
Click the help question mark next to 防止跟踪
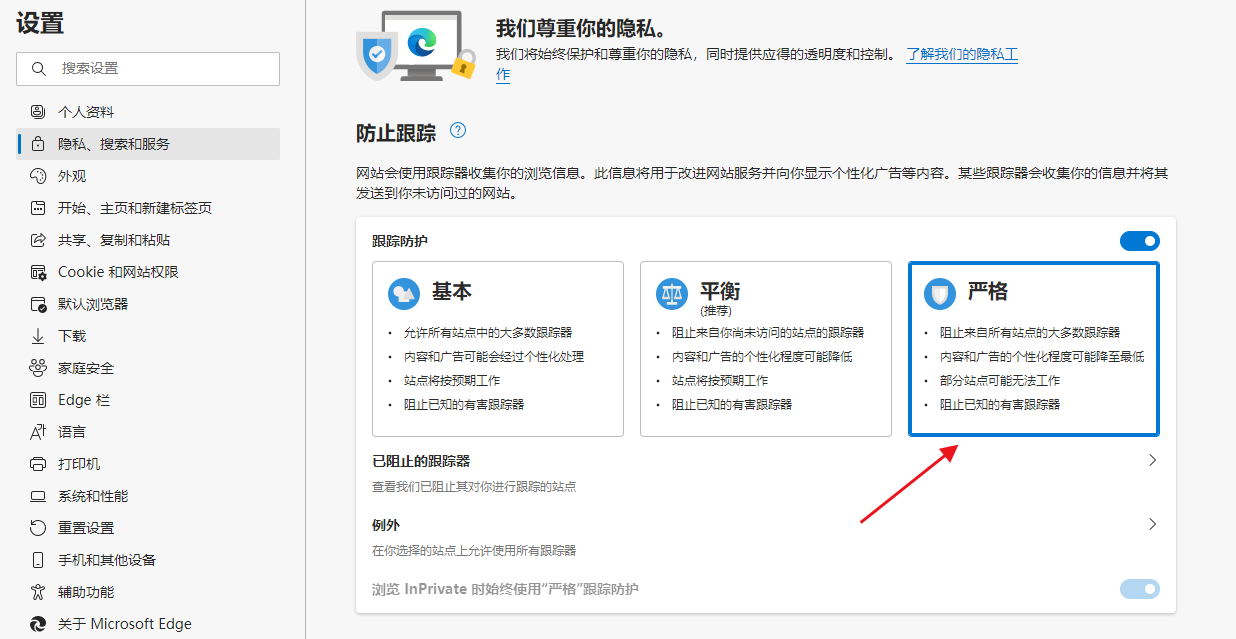458,130
